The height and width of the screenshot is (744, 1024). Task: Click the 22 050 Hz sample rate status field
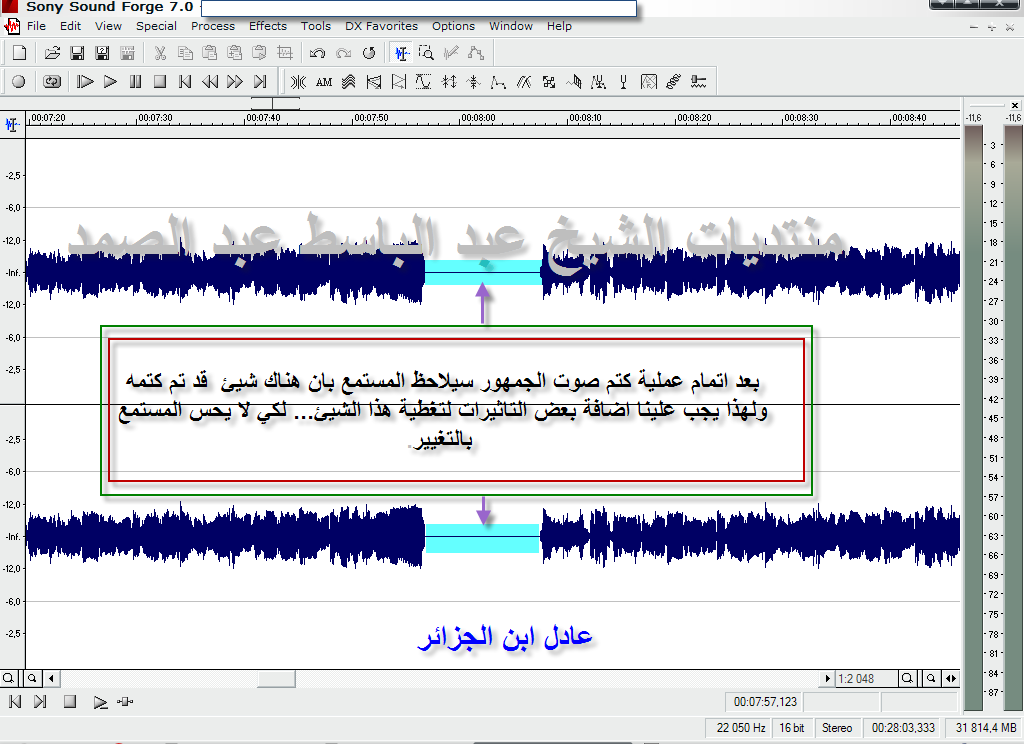coord(740,728)
